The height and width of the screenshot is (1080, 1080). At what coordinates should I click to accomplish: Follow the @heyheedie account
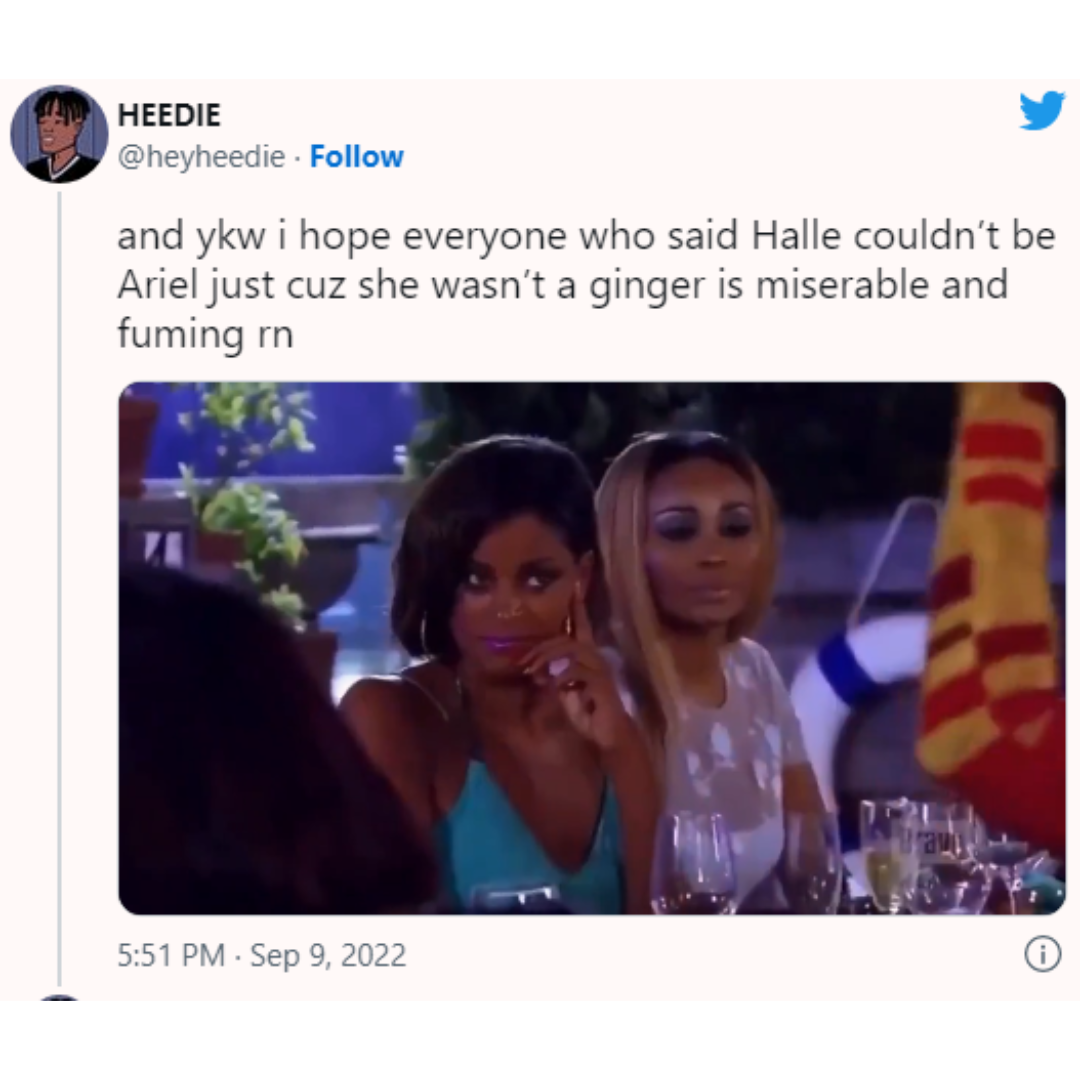[357, 156]
